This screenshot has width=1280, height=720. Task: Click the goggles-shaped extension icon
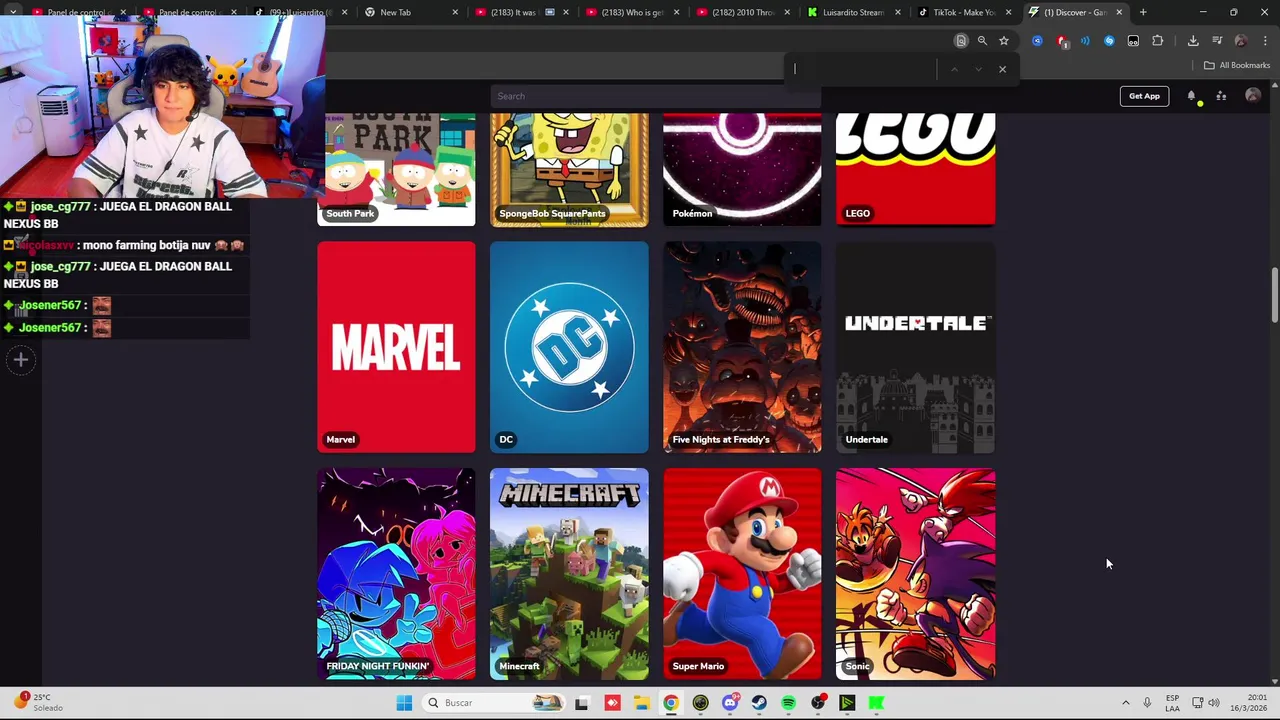(x=1133, y=41)
